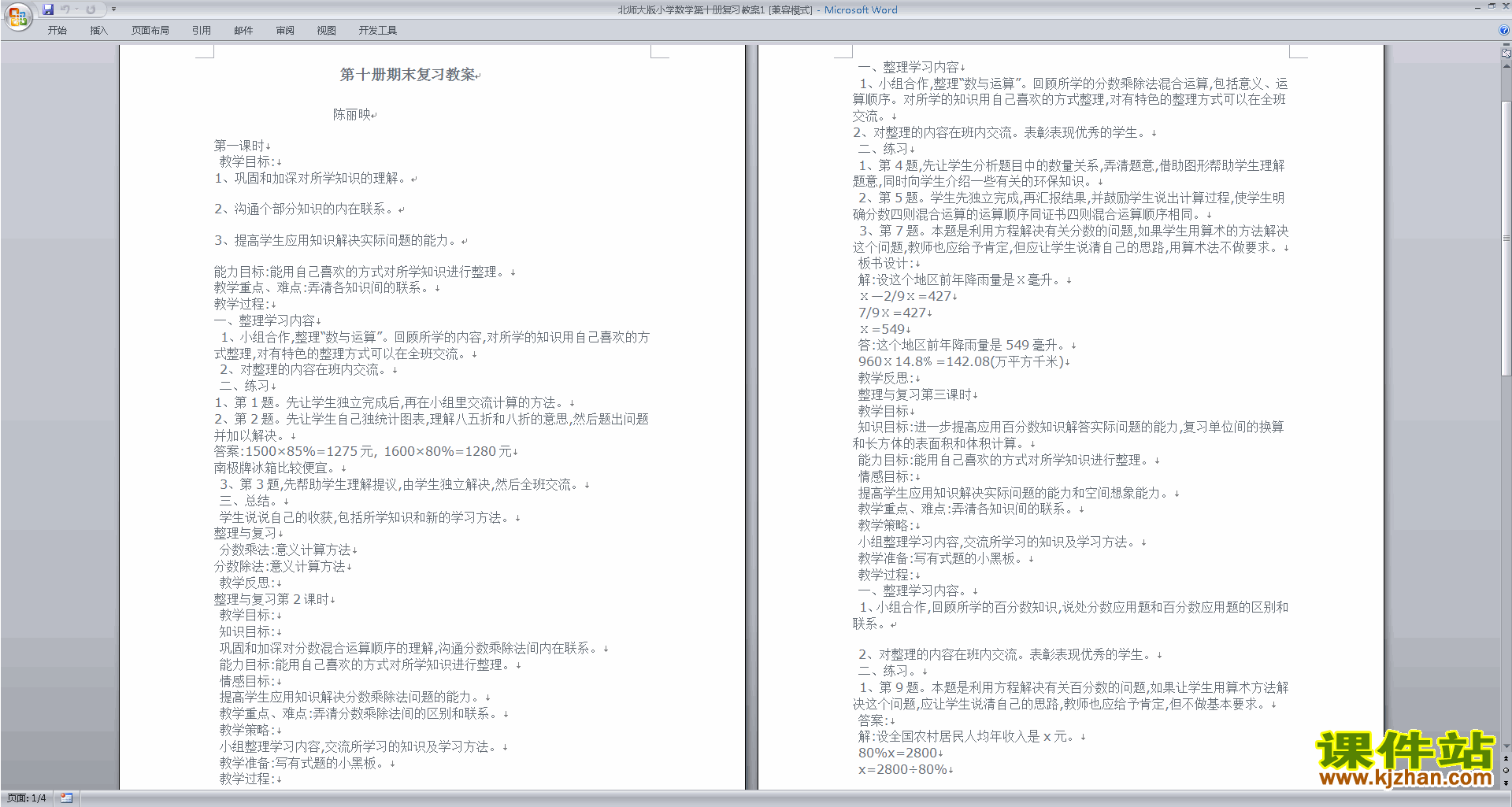Image resolution: width=1512 pixels, height=807 pixels.
Task: Expand the Undo history dropdown arrow
Action: (x=77, y=9)
